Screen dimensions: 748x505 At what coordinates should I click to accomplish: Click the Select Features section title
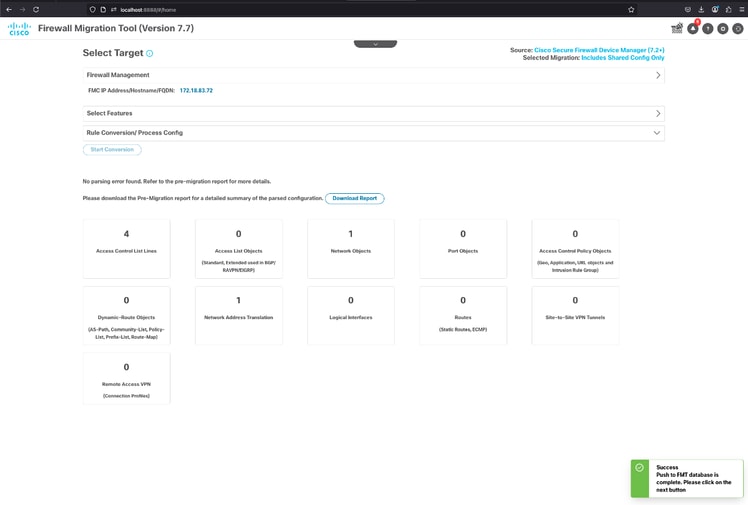click(x=109, y=113)
